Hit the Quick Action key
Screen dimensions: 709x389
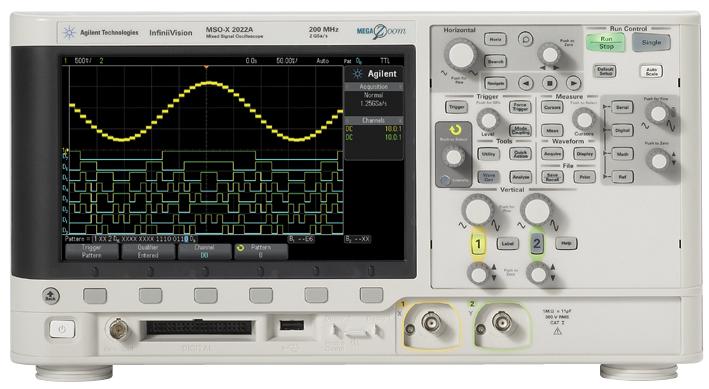(520, 154)
